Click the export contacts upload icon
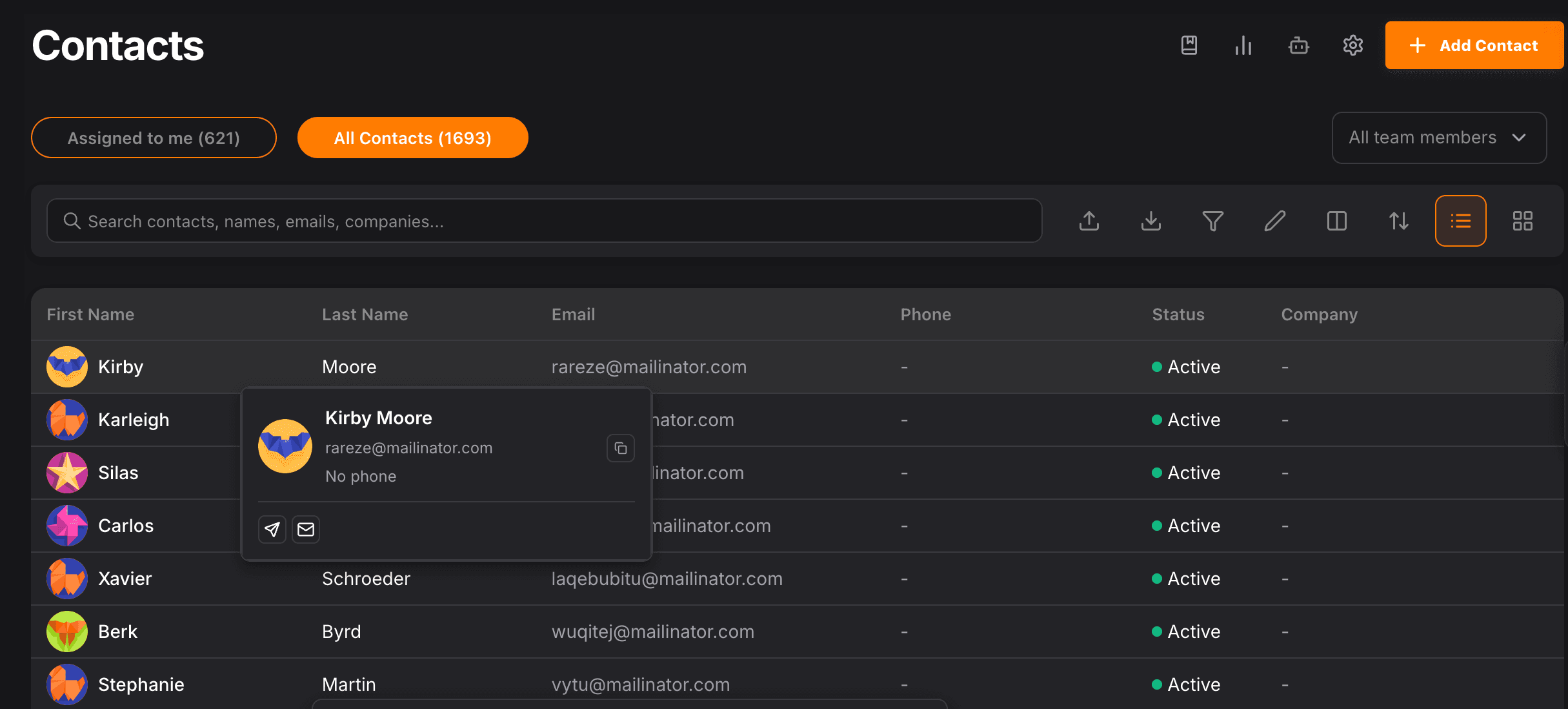Viewport: 1568px width, 709px height. click(1089, 220)
